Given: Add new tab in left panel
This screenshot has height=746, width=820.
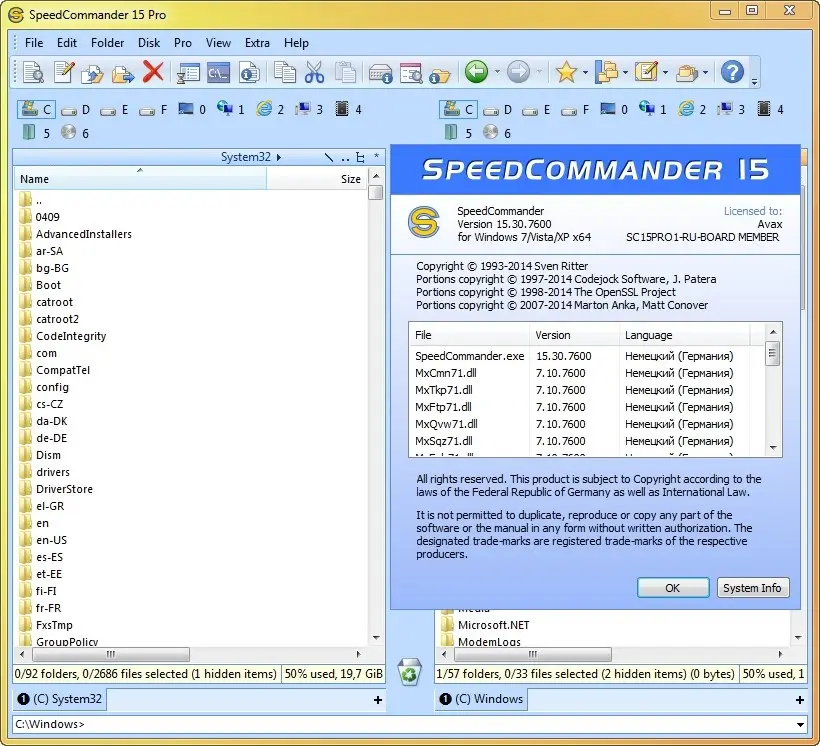Looking at the screenshot, I should (x=378, y=700).
